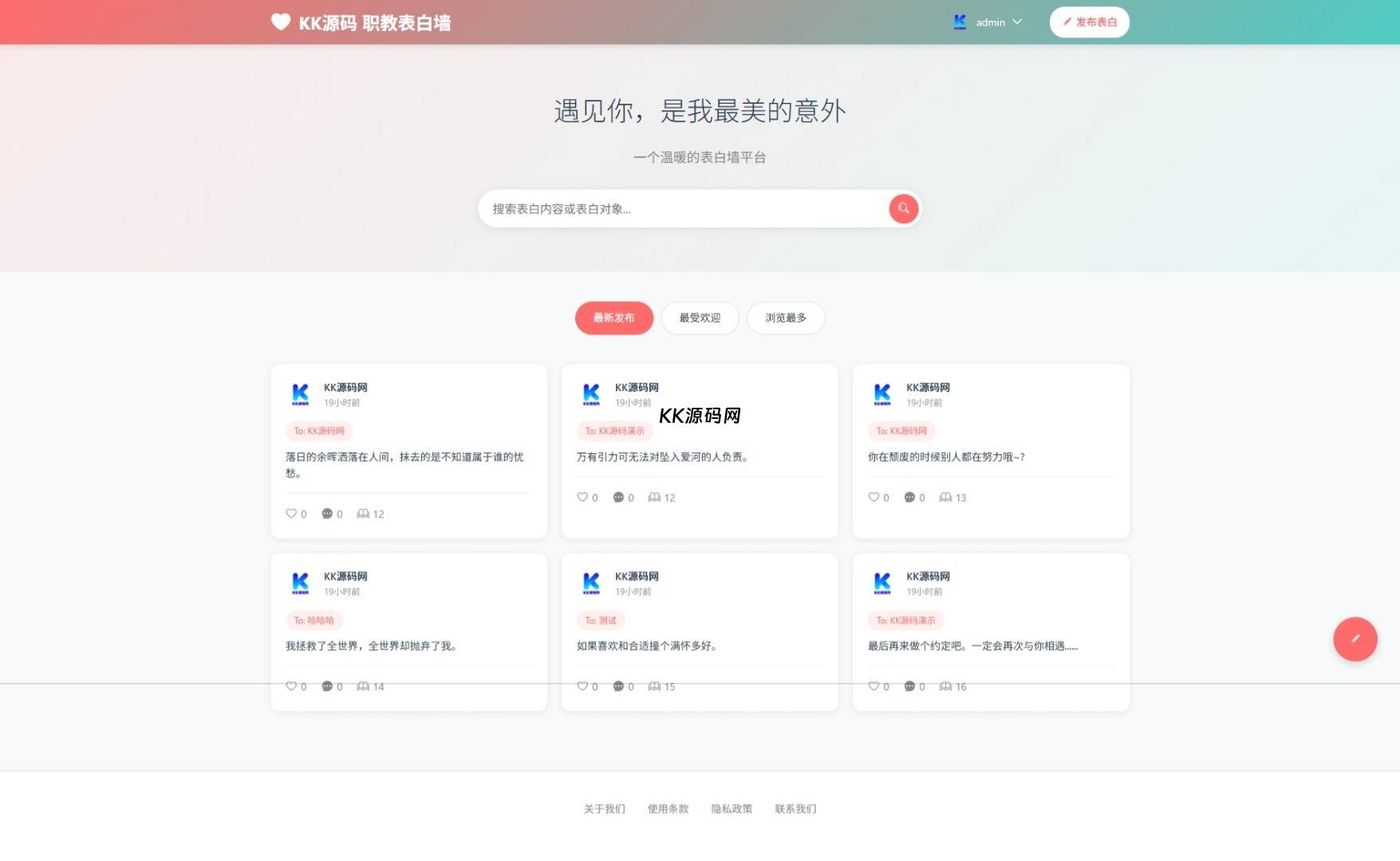This screenshot has width=1400, height=861.
Task: Click To: KK源码演示 tag on 万有引力 post
Action: point(615,431)
